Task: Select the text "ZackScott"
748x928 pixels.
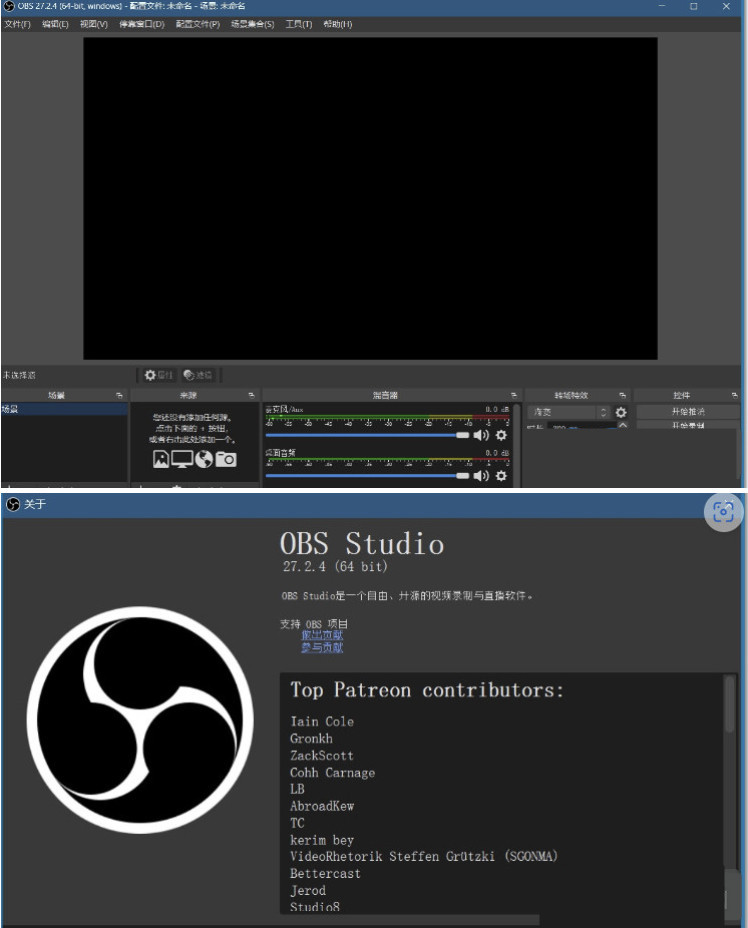Action: (322, 756)
